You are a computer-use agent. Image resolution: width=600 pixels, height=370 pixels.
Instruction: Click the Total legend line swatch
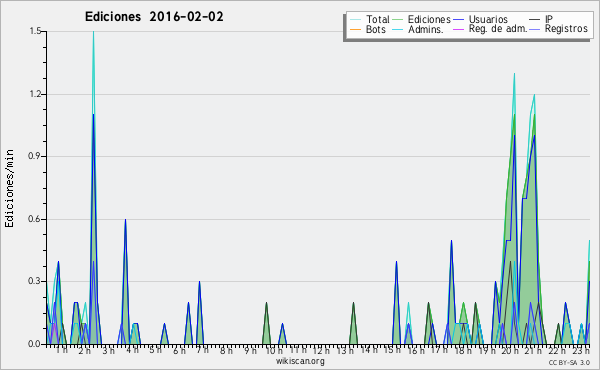[355, 20]
